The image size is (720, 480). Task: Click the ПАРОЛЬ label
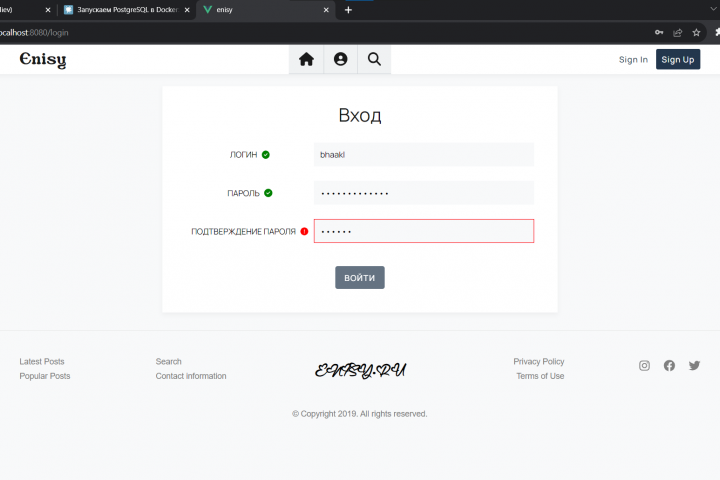(x=243, y=193)
